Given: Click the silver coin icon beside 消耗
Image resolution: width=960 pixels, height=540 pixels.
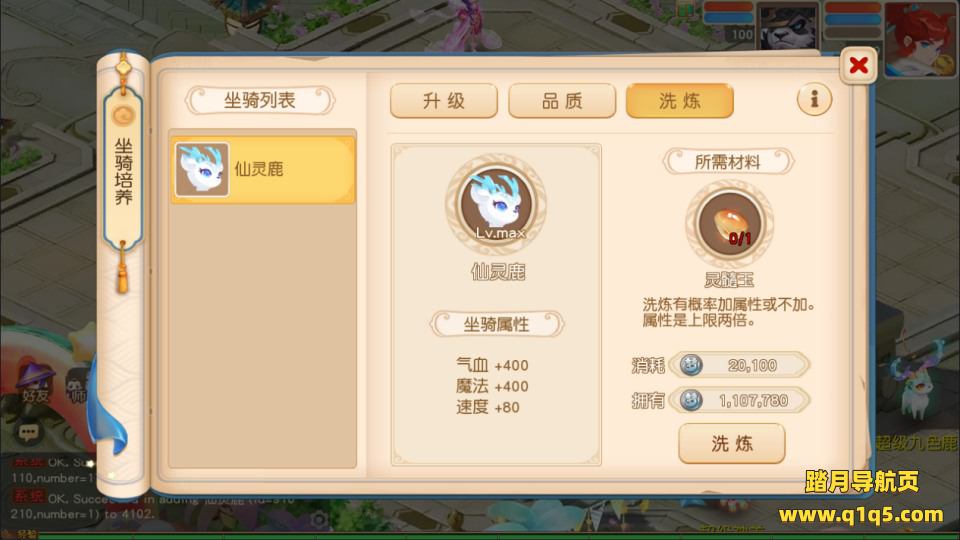Looking at the screenshot, I should point(691,366).
